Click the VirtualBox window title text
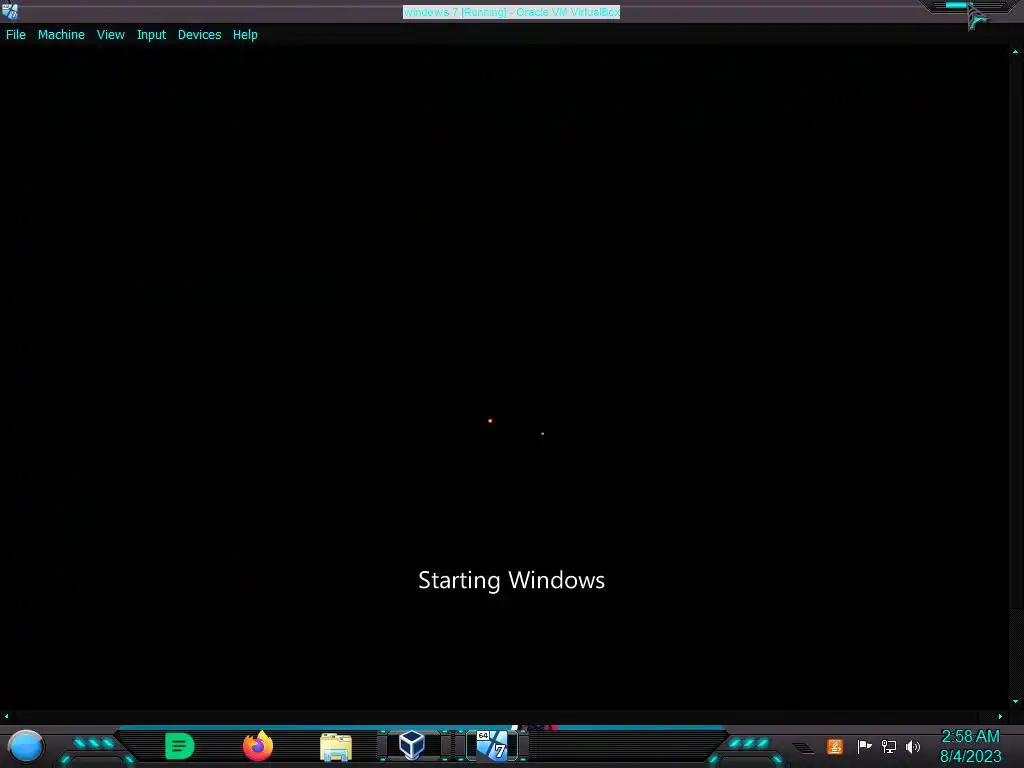1024x768 pixels. coord(511,12)
